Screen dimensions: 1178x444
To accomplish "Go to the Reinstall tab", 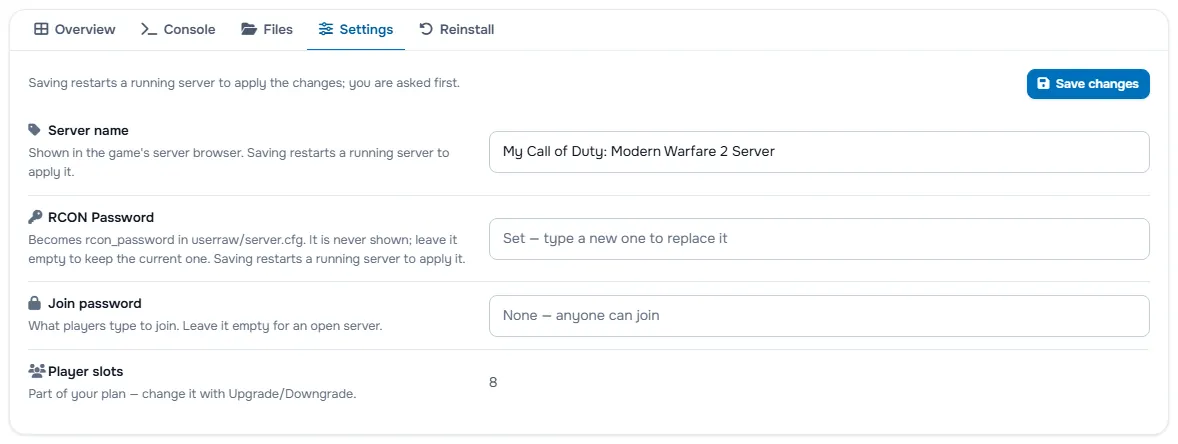I will click(456, 29).
